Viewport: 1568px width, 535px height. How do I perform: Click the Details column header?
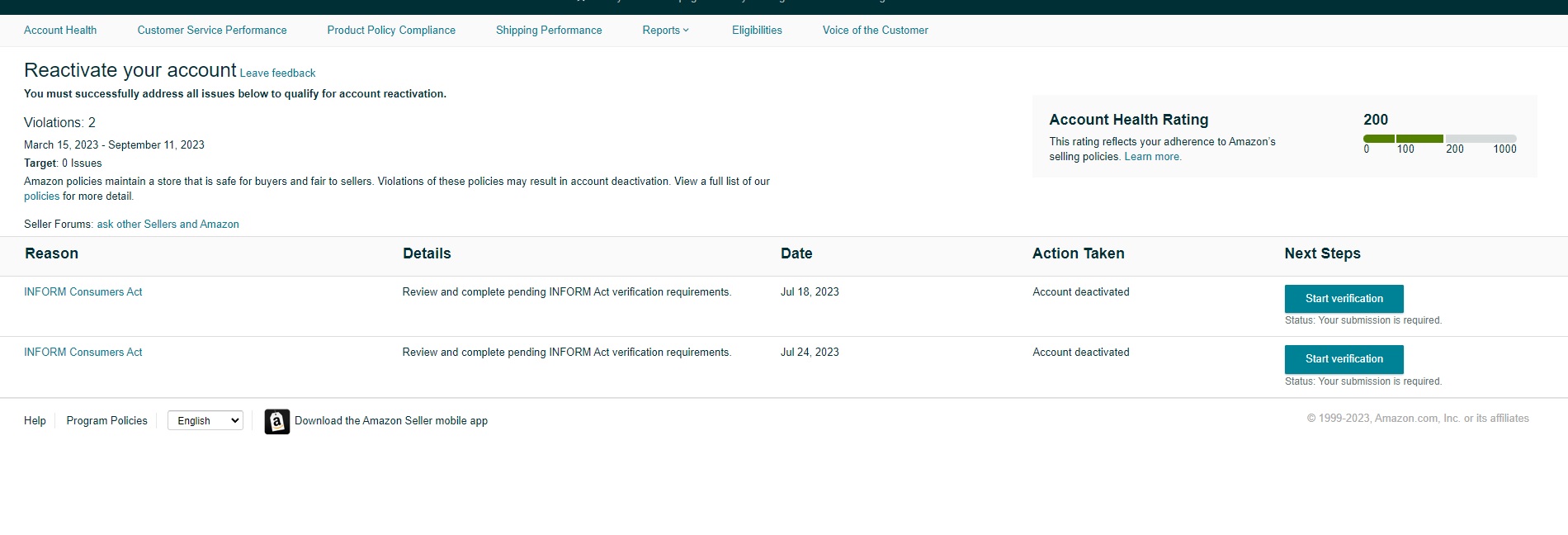click(x=427, y=254)
